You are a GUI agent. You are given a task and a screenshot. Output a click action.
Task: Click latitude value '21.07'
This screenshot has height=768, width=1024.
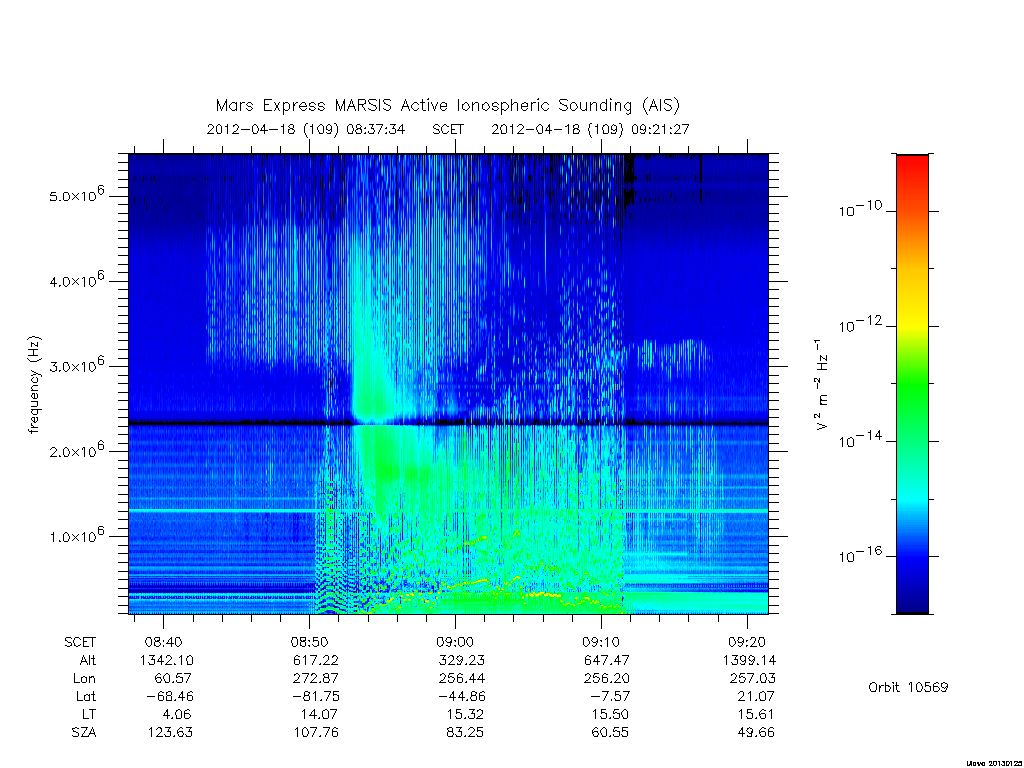point(756,696)
